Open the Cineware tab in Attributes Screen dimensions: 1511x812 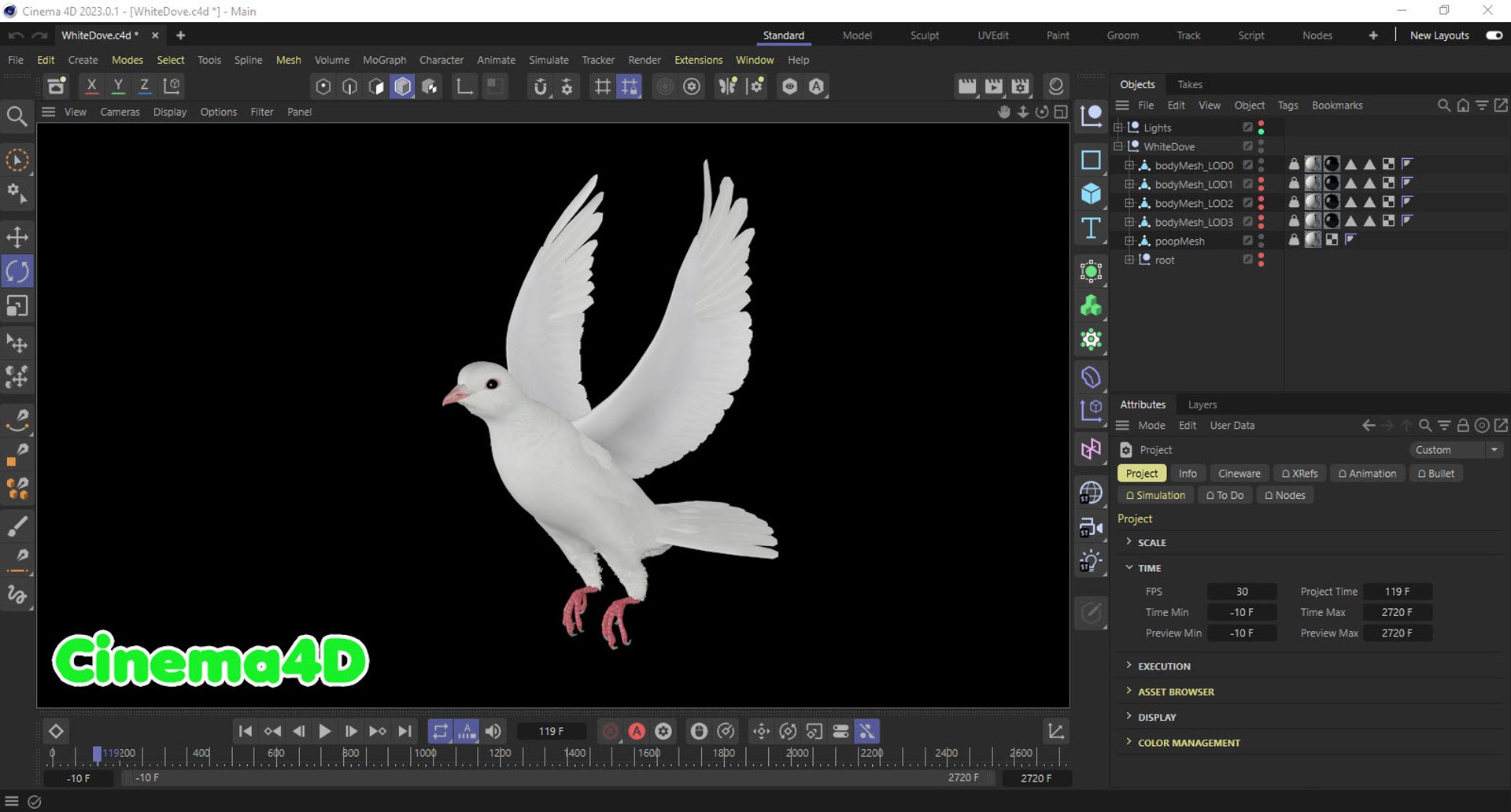point(1239,474)
